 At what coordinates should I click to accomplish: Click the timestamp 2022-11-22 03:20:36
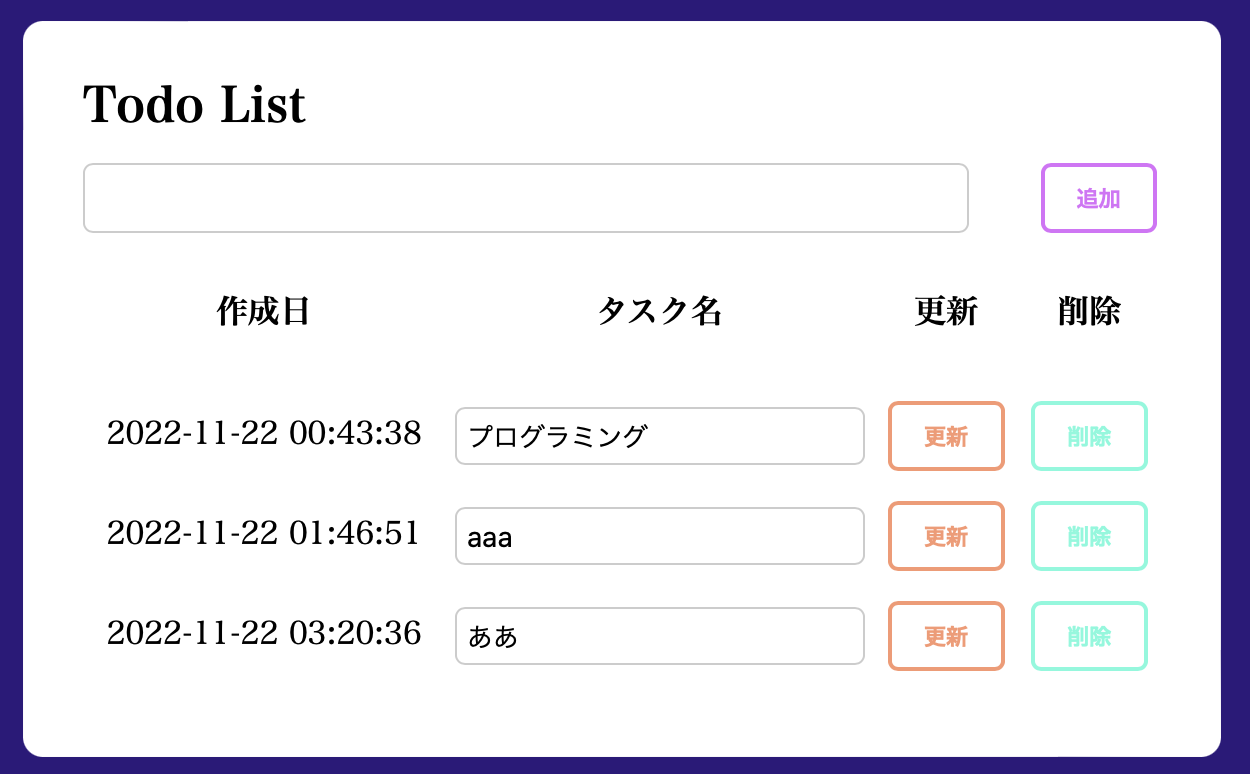point(264,633)
